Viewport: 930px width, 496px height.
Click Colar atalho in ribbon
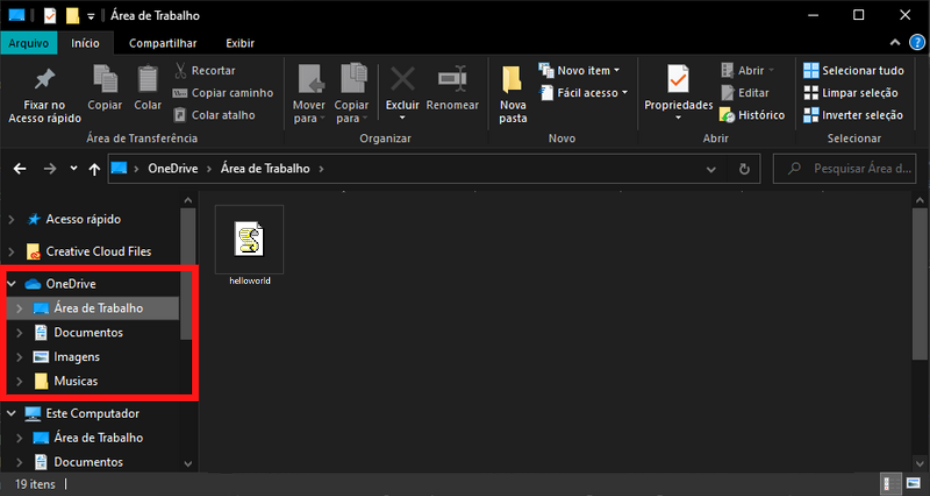tap(214, 115)
